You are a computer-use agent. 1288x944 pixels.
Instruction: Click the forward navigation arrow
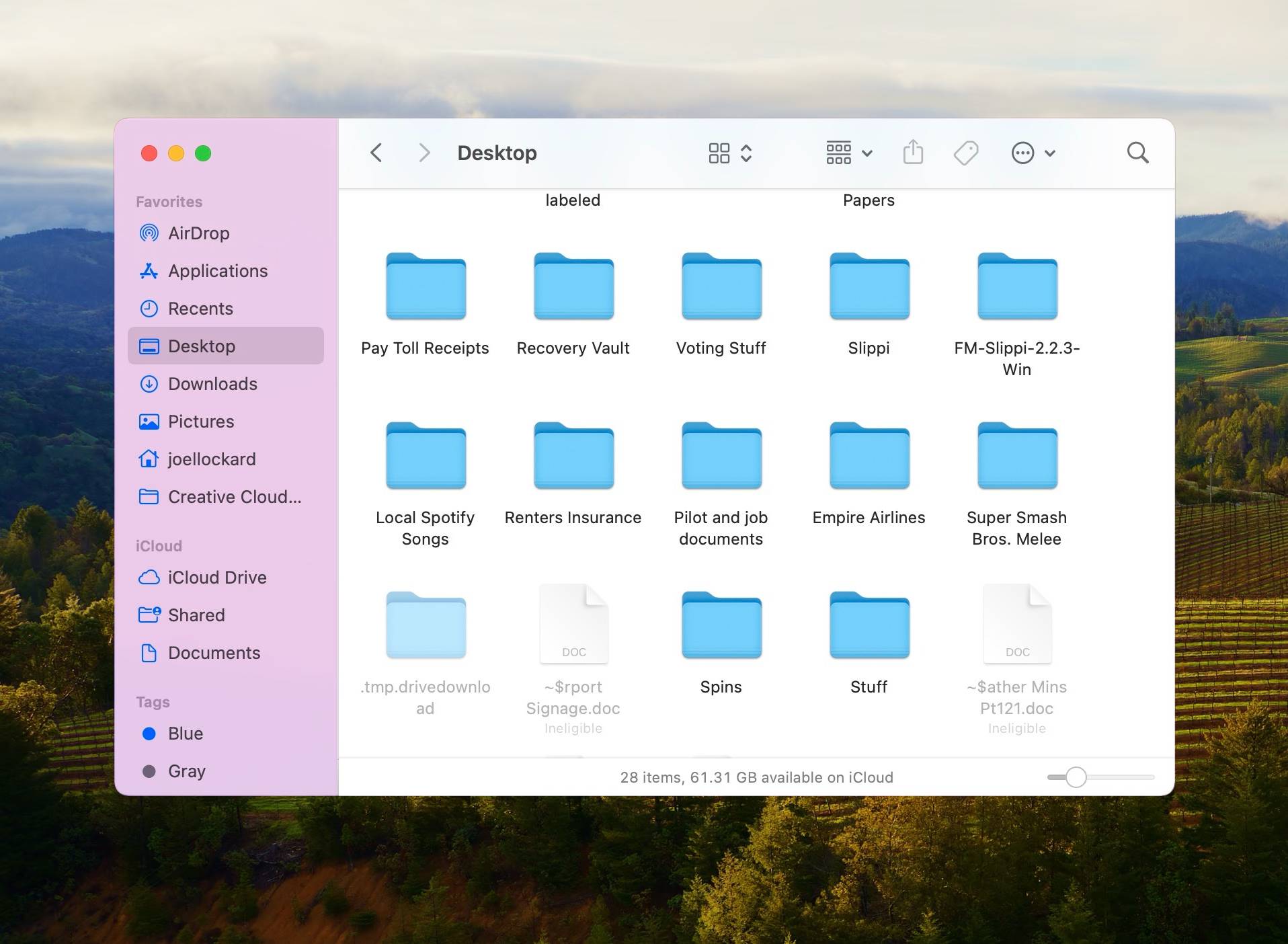[x=424, y=153]
